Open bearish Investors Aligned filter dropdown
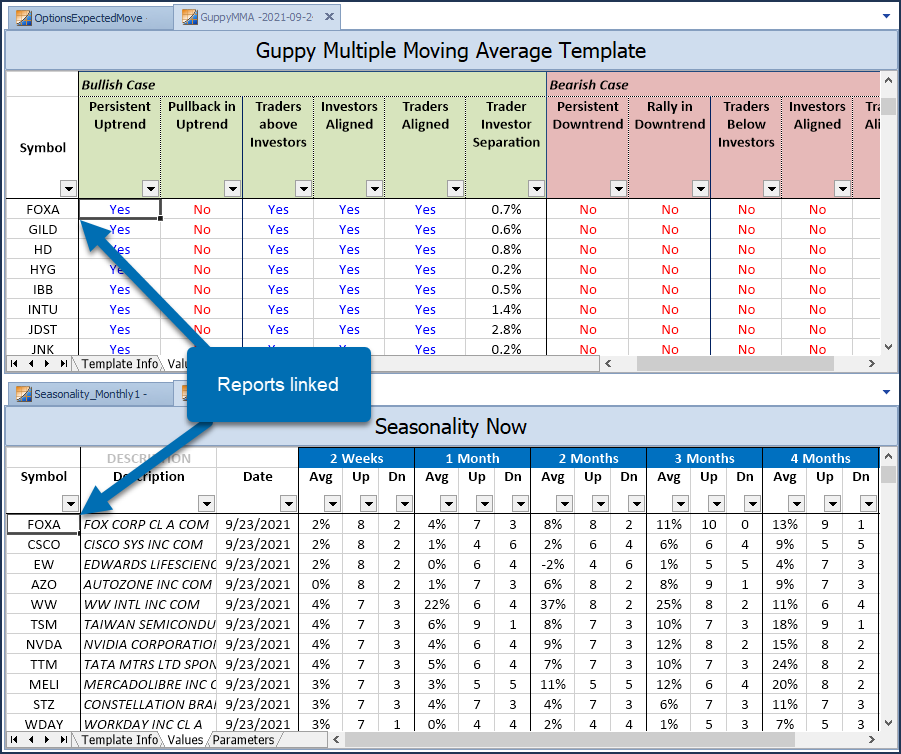 point(842,188)
